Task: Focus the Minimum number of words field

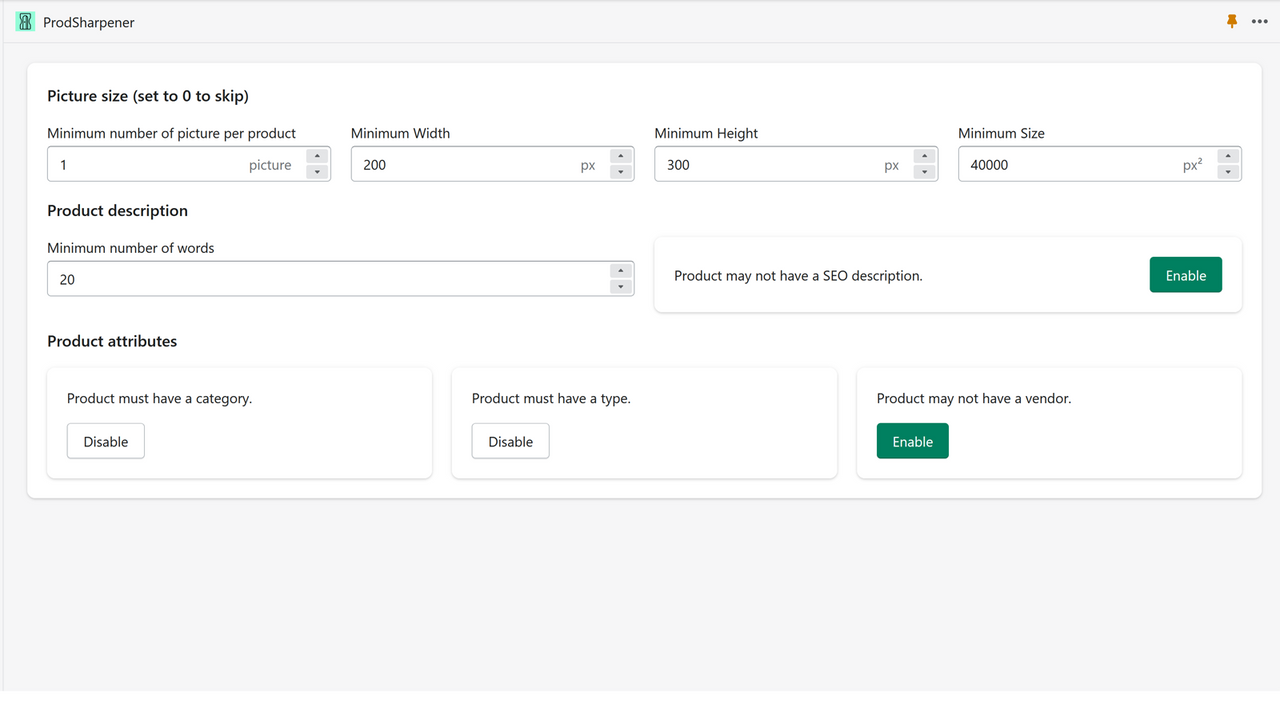Action: click(341, 279)
